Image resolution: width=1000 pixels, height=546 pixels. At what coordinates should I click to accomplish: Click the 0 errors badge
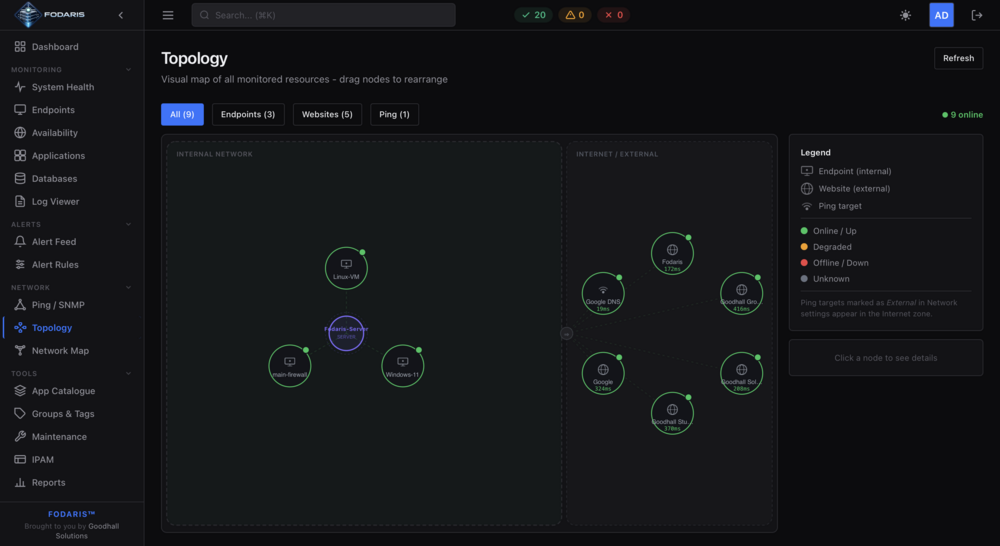click(x=614, y=15)
